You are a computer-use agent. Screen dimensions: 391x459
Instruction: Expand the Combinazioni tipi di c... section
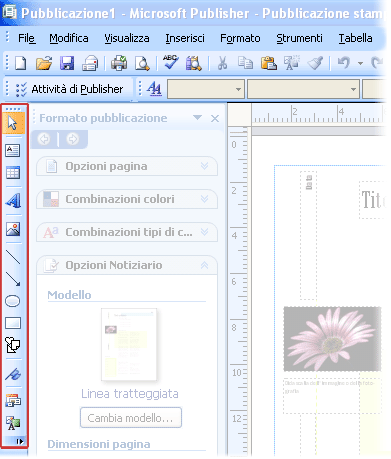click(x=127, y=232)
